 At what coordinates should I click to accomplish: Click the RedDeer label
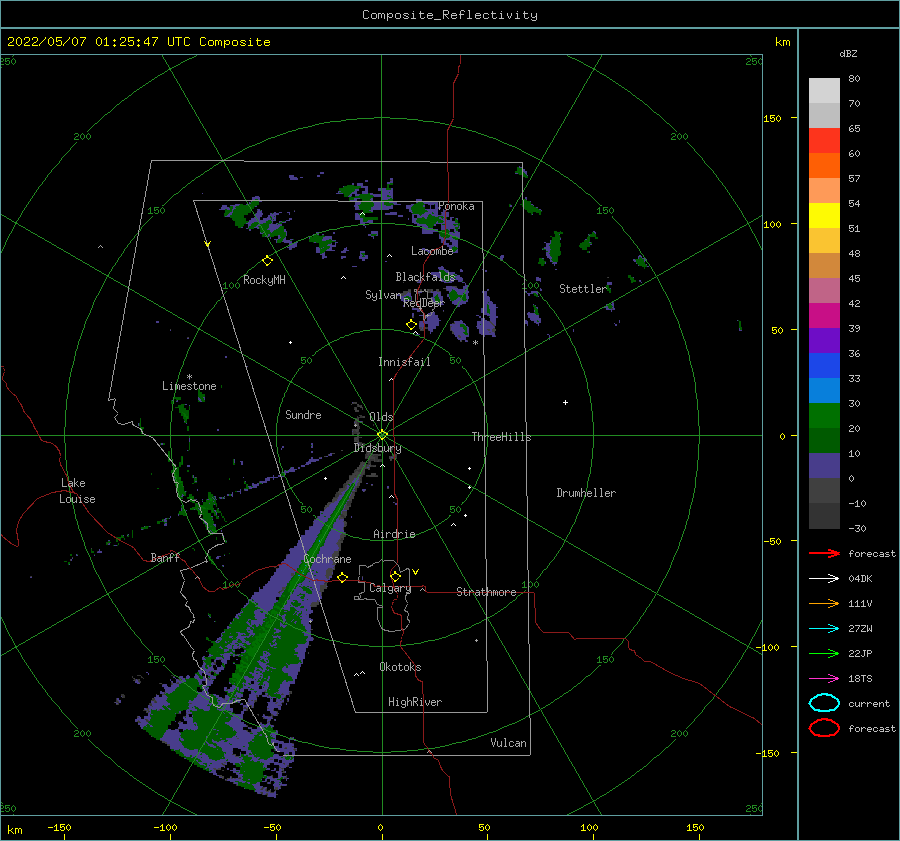(424, 303)
